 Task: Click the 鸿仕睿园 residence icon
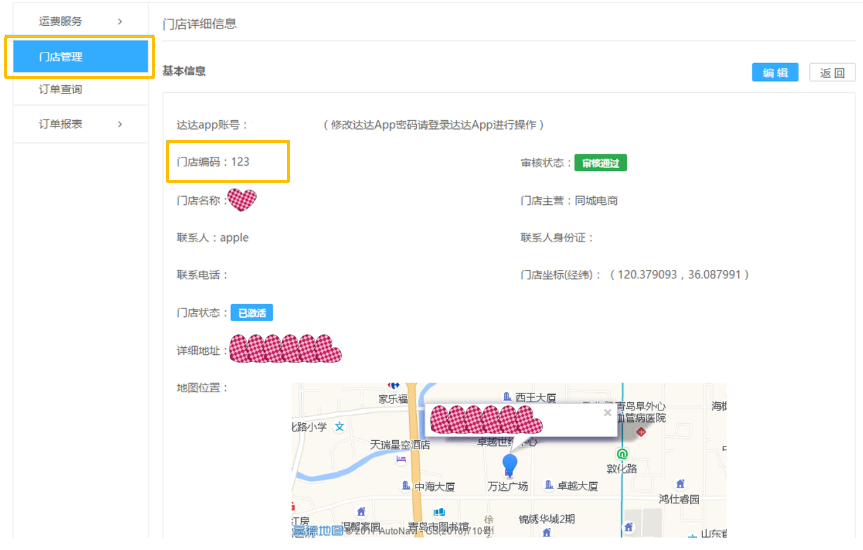pos(680,484)
